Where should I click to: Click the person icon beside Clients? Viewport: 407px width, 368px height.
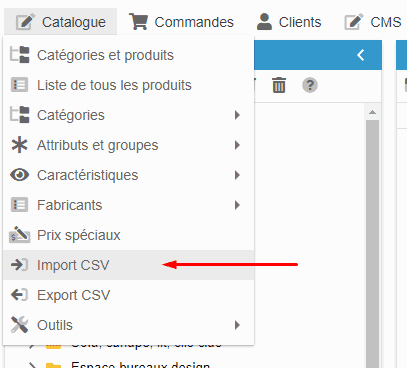pyautogui.click(x=265, y=22)
